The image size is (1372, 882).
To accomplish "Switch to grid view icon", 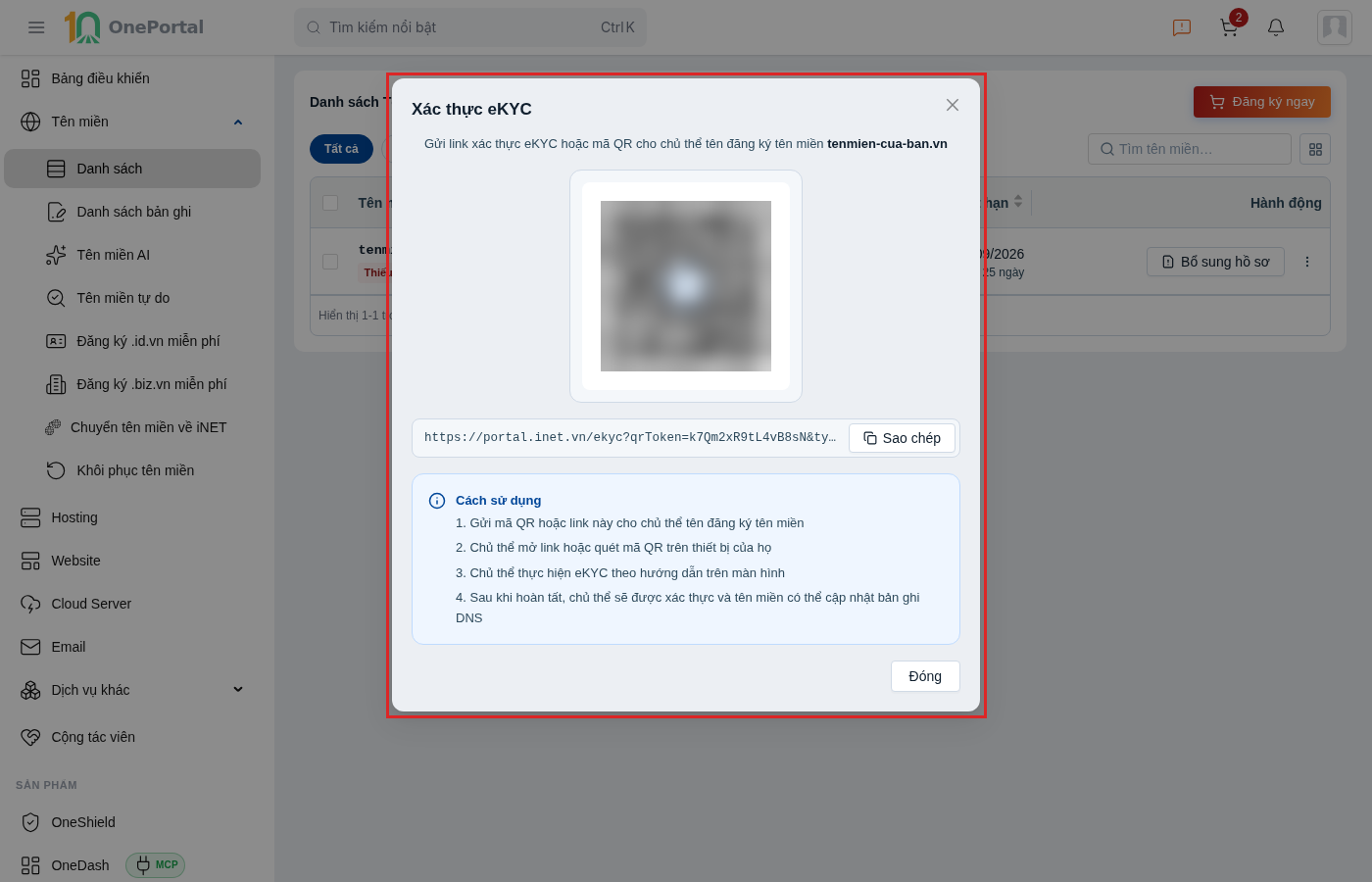I will click(x=1315, y=149).
